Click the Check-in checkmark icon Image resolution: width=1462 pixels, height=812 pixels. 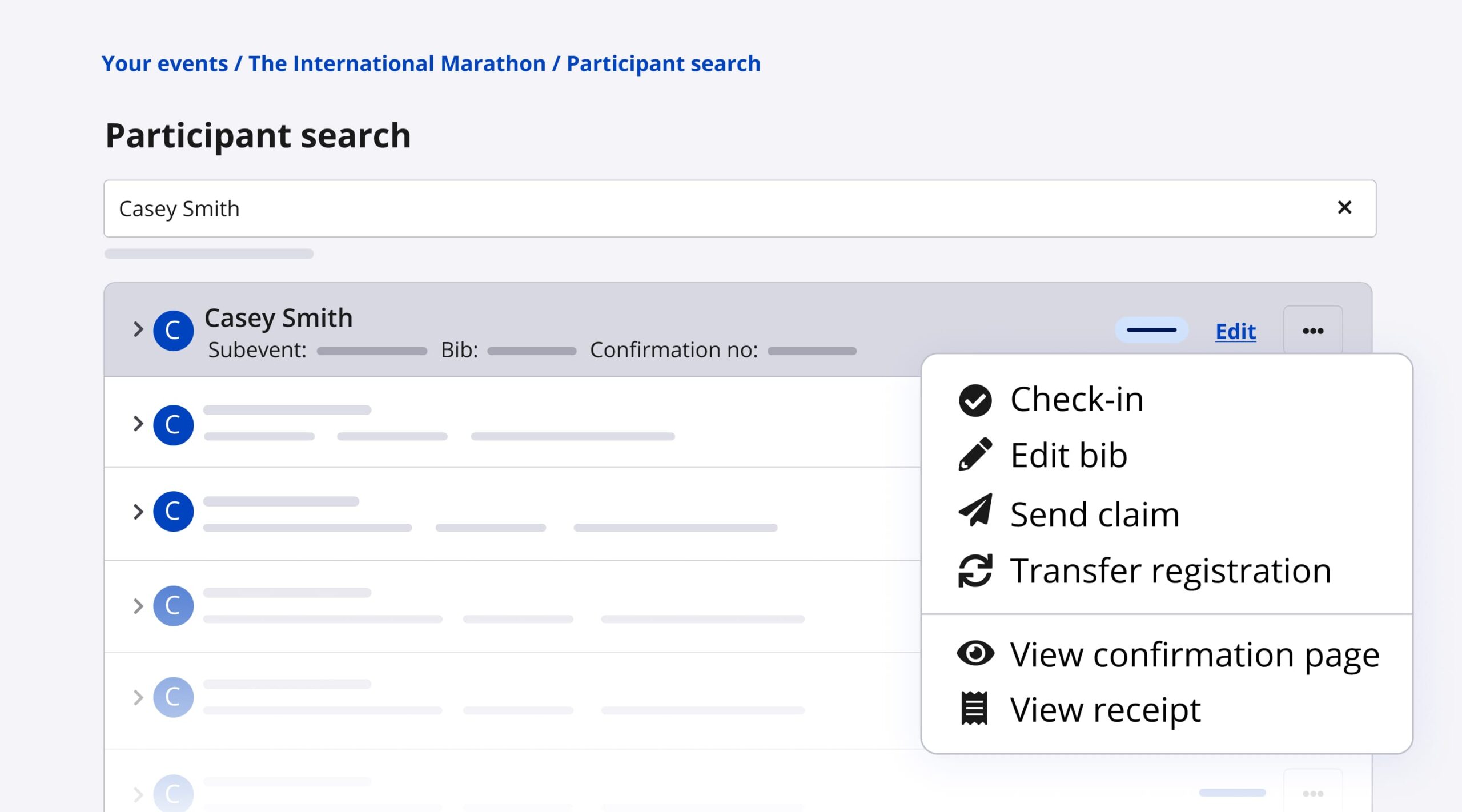(x=975, y=400)
